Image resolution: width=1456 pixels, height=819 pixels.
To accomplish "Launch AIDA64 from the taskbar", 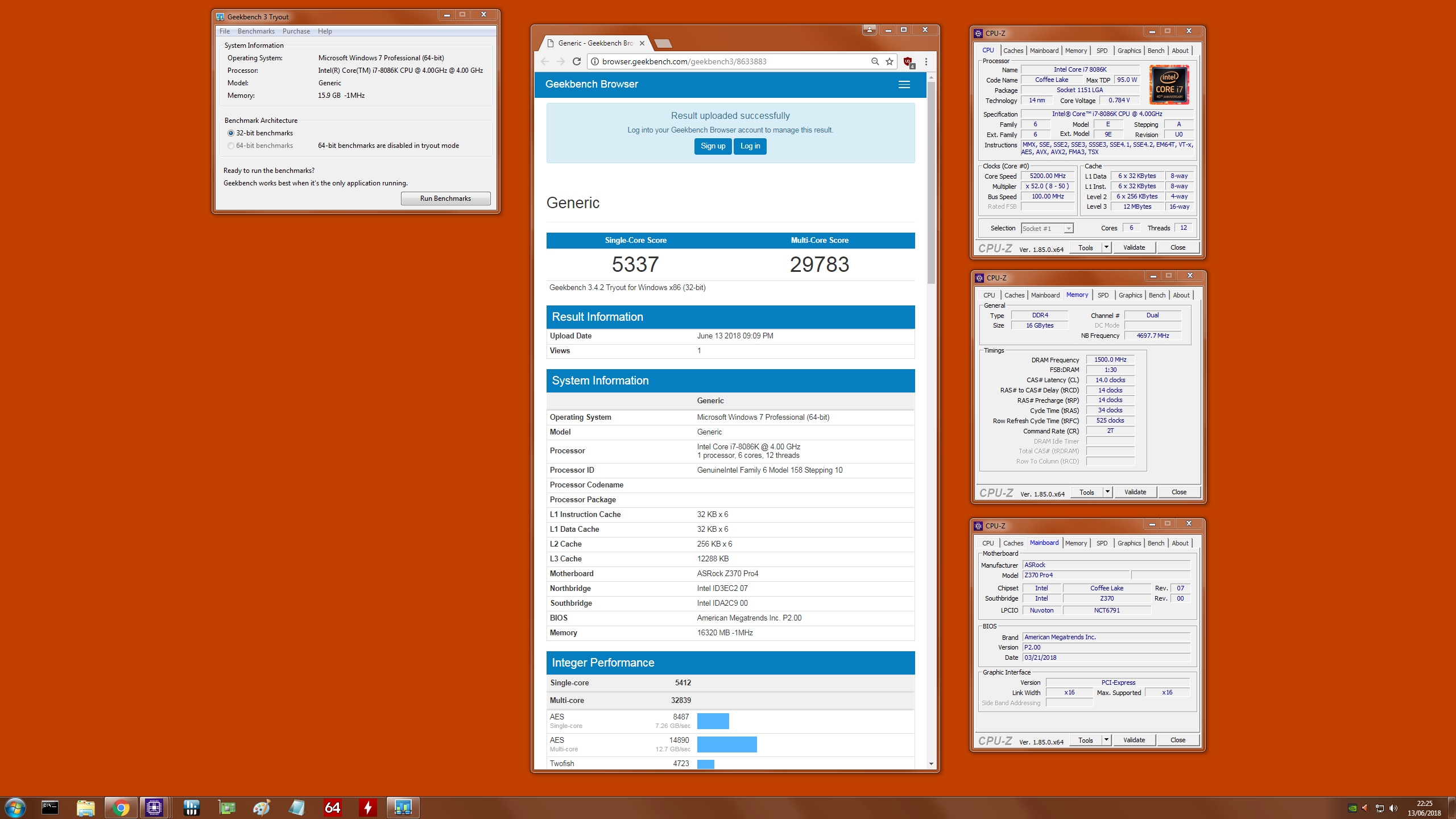I will (x=332, y=808).
